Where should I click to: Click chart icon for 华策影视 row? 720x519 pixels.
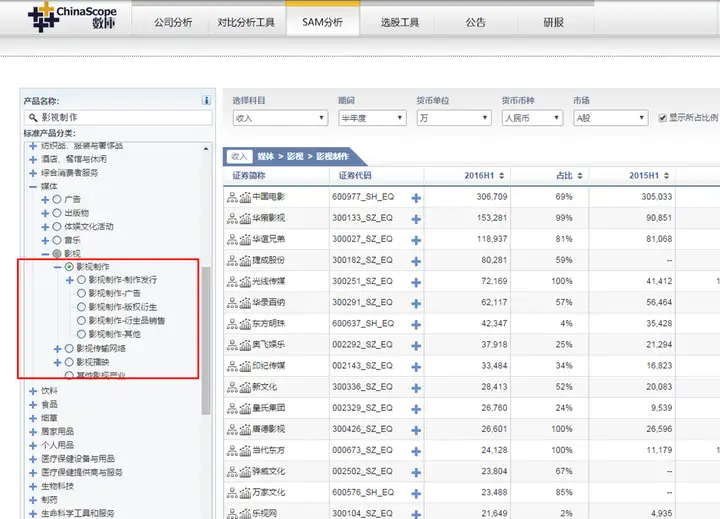[245, 219]
